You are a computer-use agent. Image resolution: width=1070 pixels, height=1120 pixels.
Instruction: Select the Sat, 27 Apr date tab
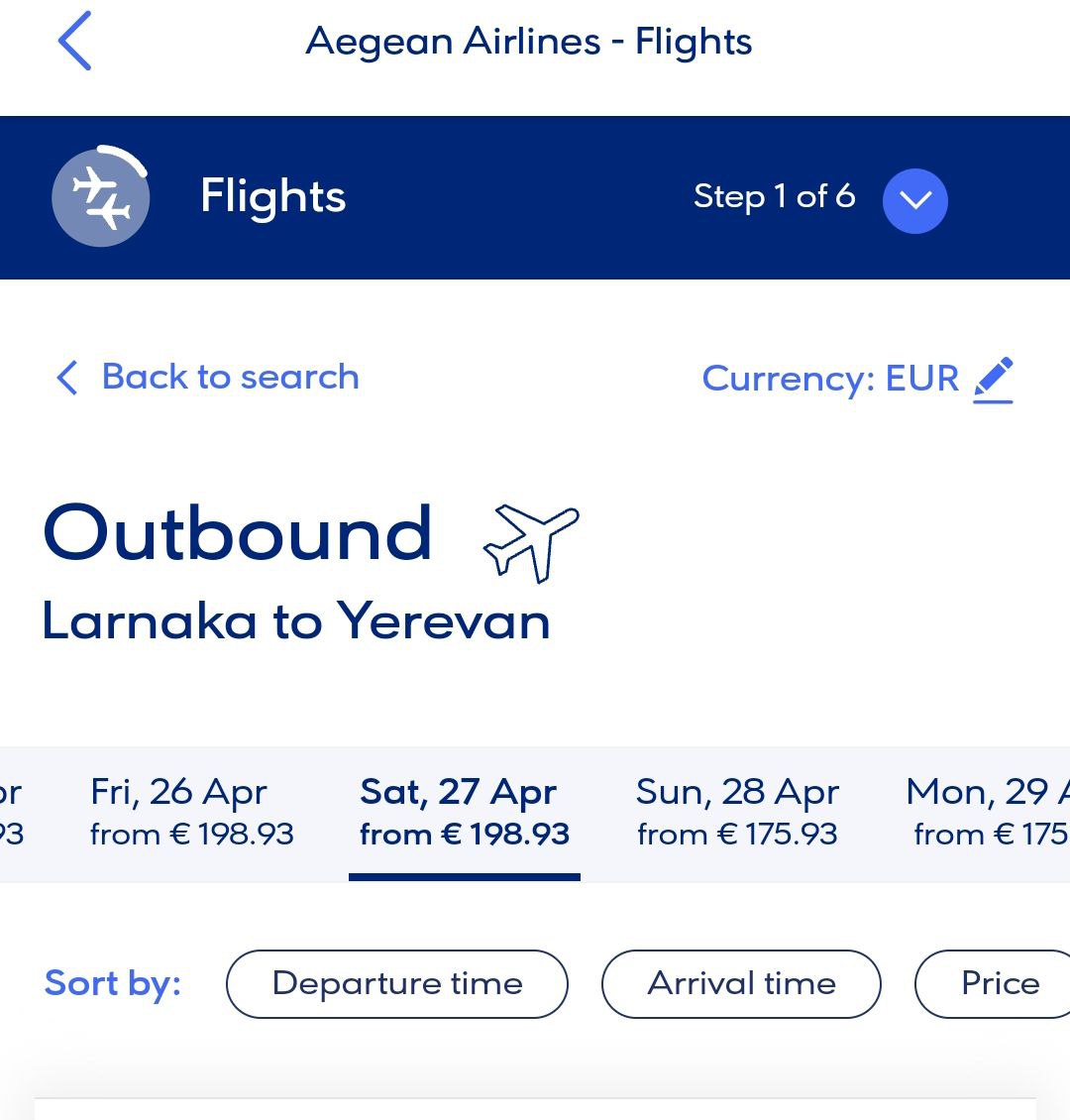click(464, 812)
